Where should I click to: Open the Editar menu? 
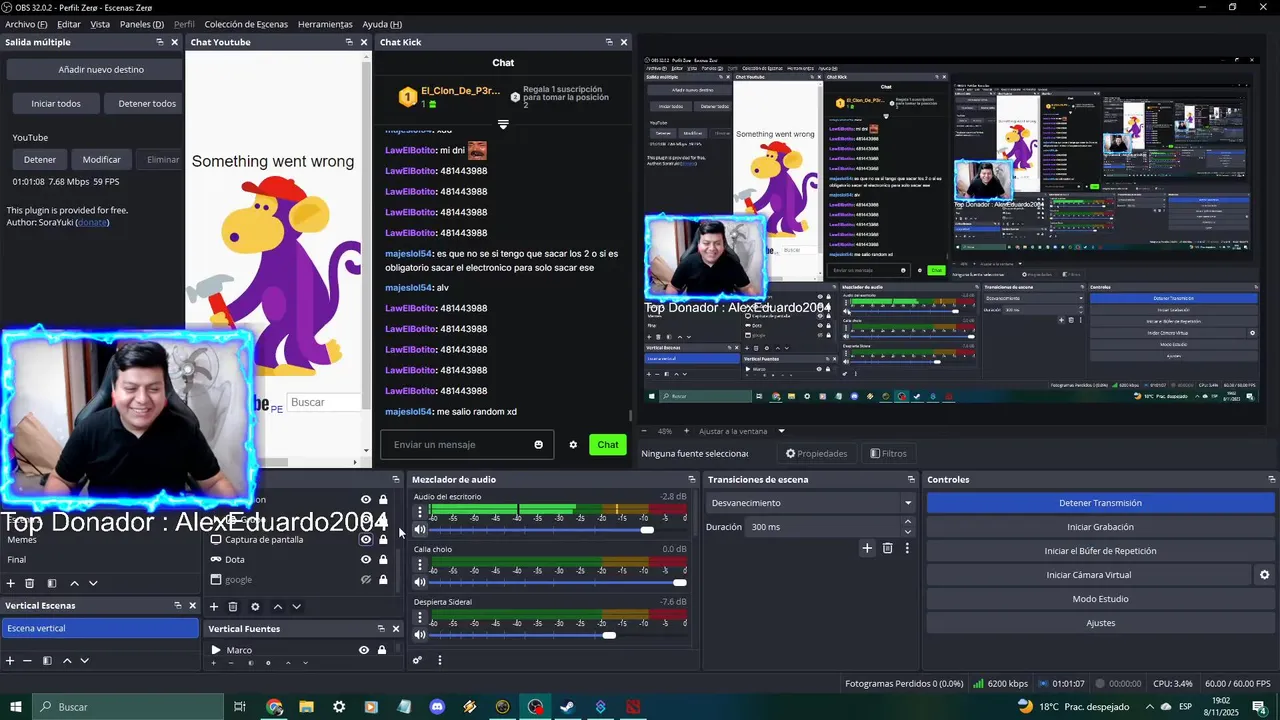[69, 24]
